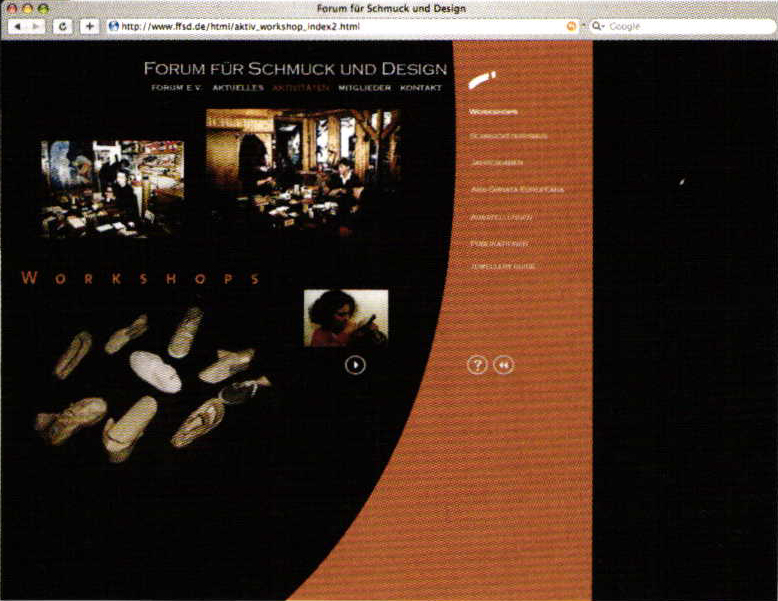
Task: Open the Google search magnifier dropdown
Action: 599,26
